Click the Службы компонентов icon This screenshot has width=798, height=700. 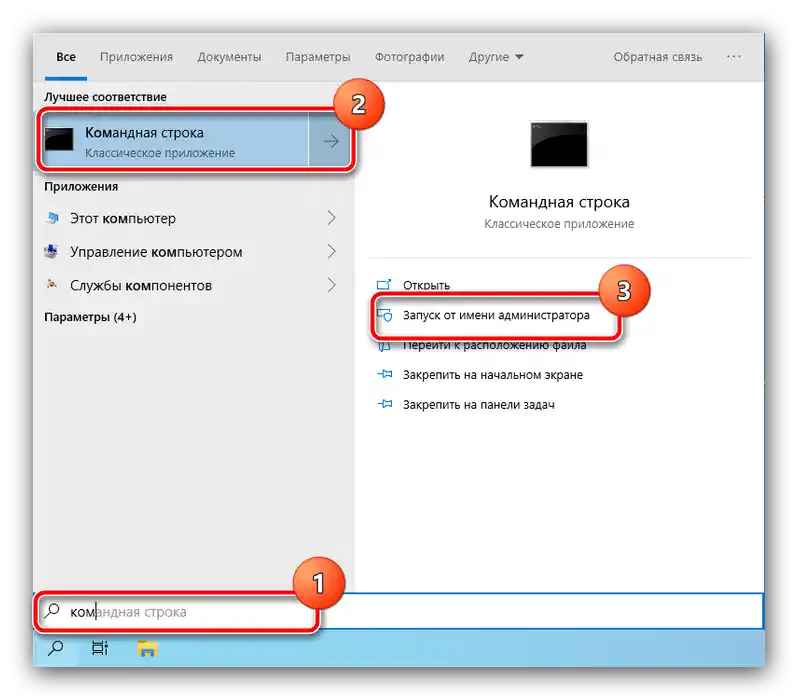tap(51, 284)
